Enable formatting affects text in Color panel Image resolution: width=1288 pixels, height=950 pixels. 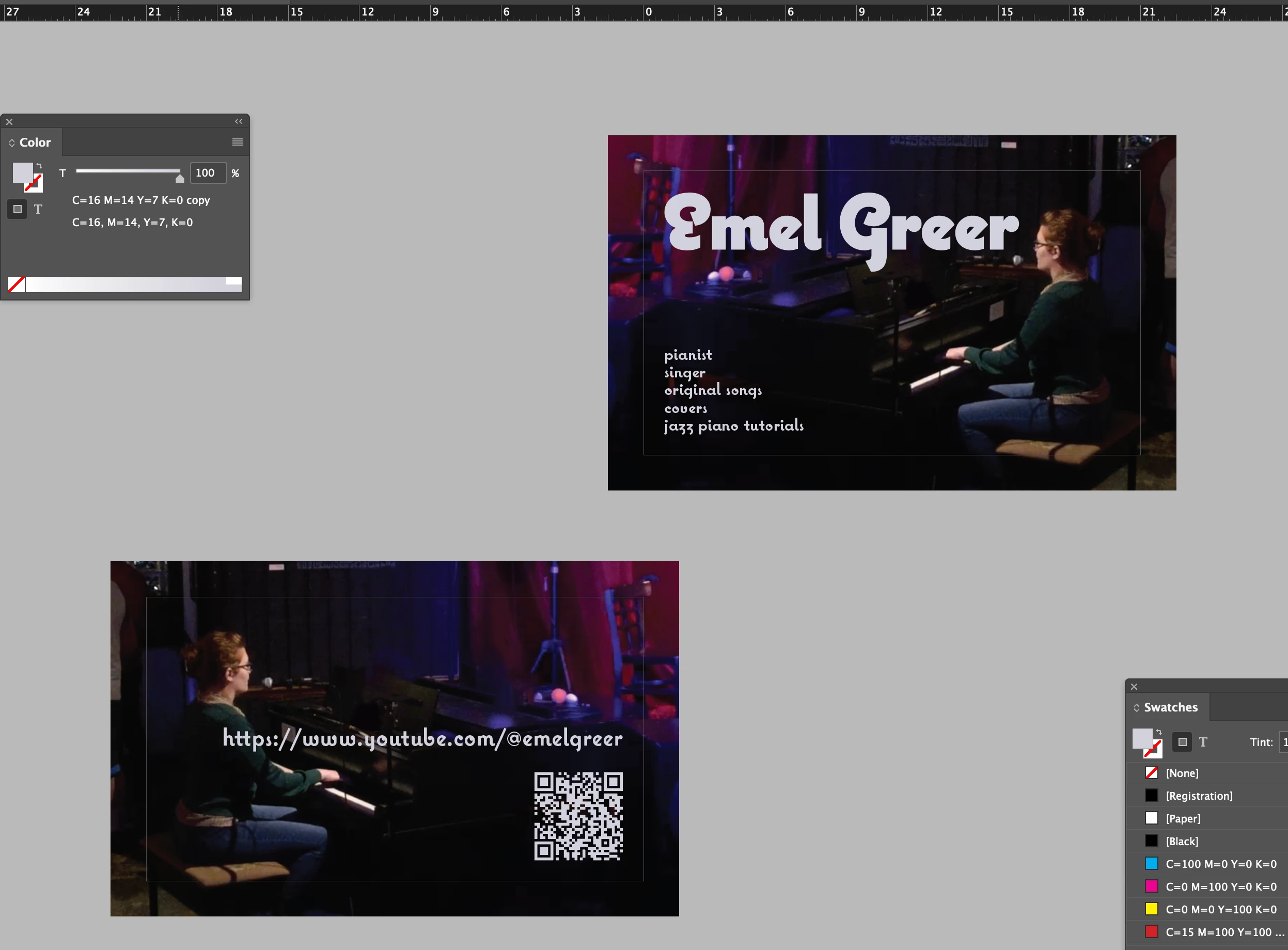click(38, 209)
